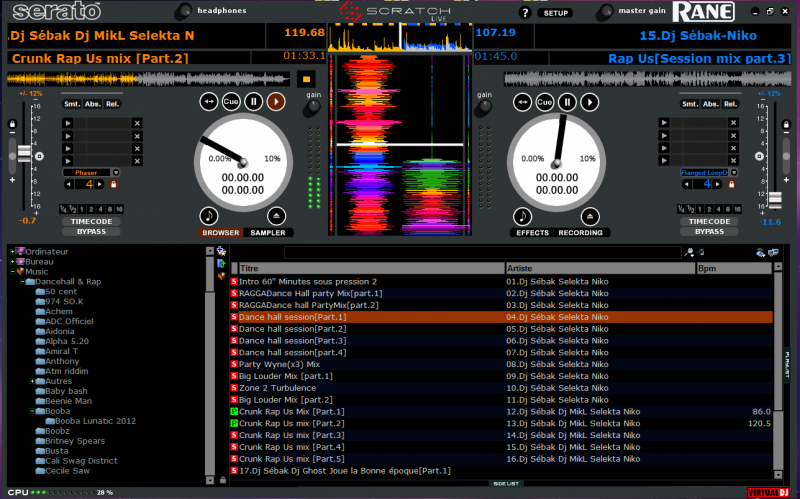Open the RECORDING tab
Image resolution: width=800 pixels, height=499 pixels.
click(x=582, y=232)
